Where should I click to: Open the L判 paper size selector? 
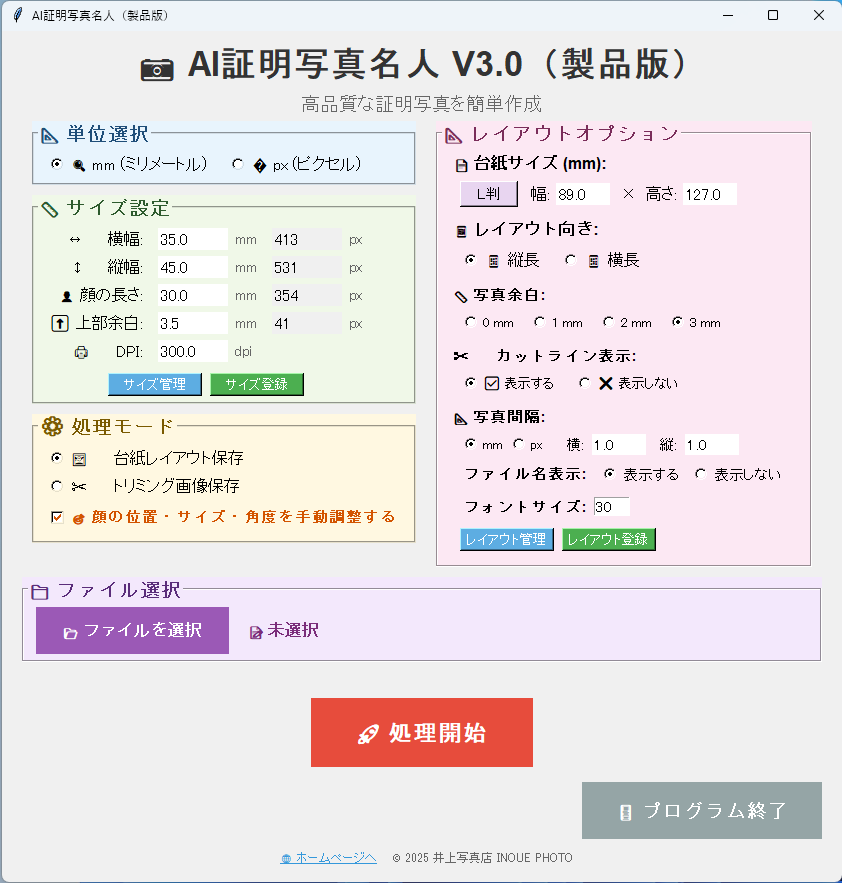click(488, 194)
